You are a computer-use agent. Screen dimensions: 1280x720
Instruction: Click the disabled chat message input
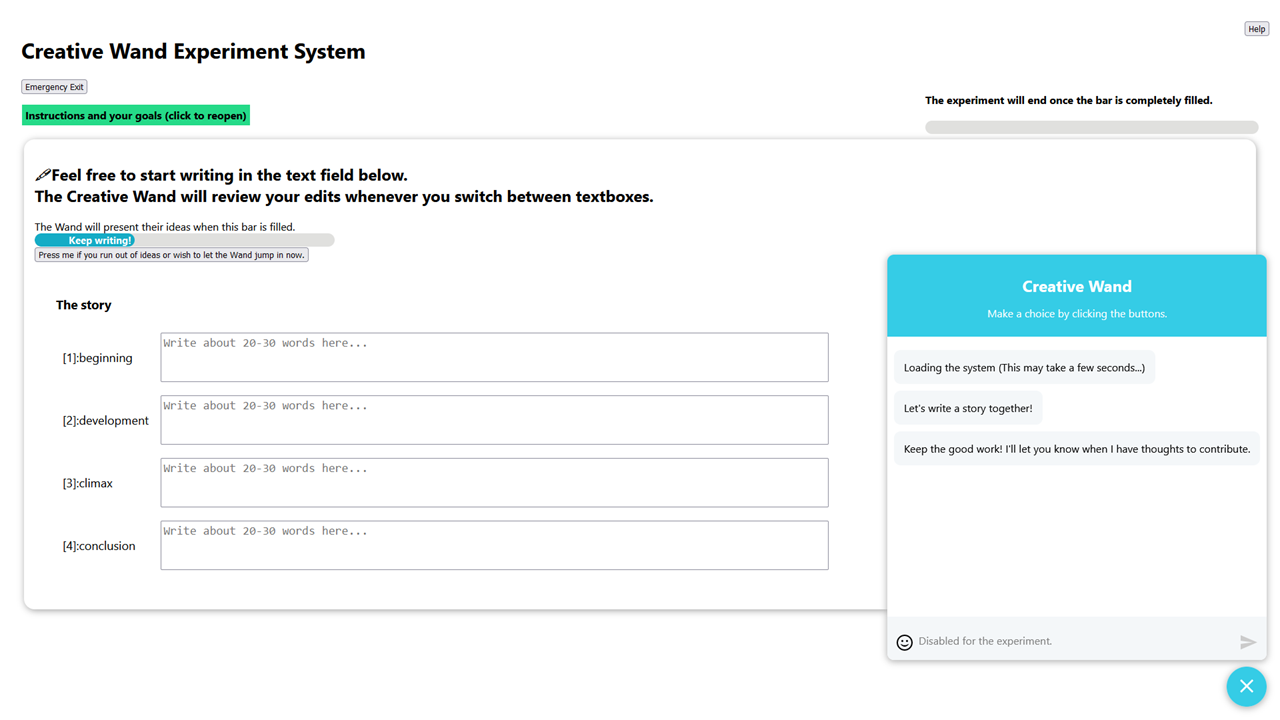(1070, 641)
